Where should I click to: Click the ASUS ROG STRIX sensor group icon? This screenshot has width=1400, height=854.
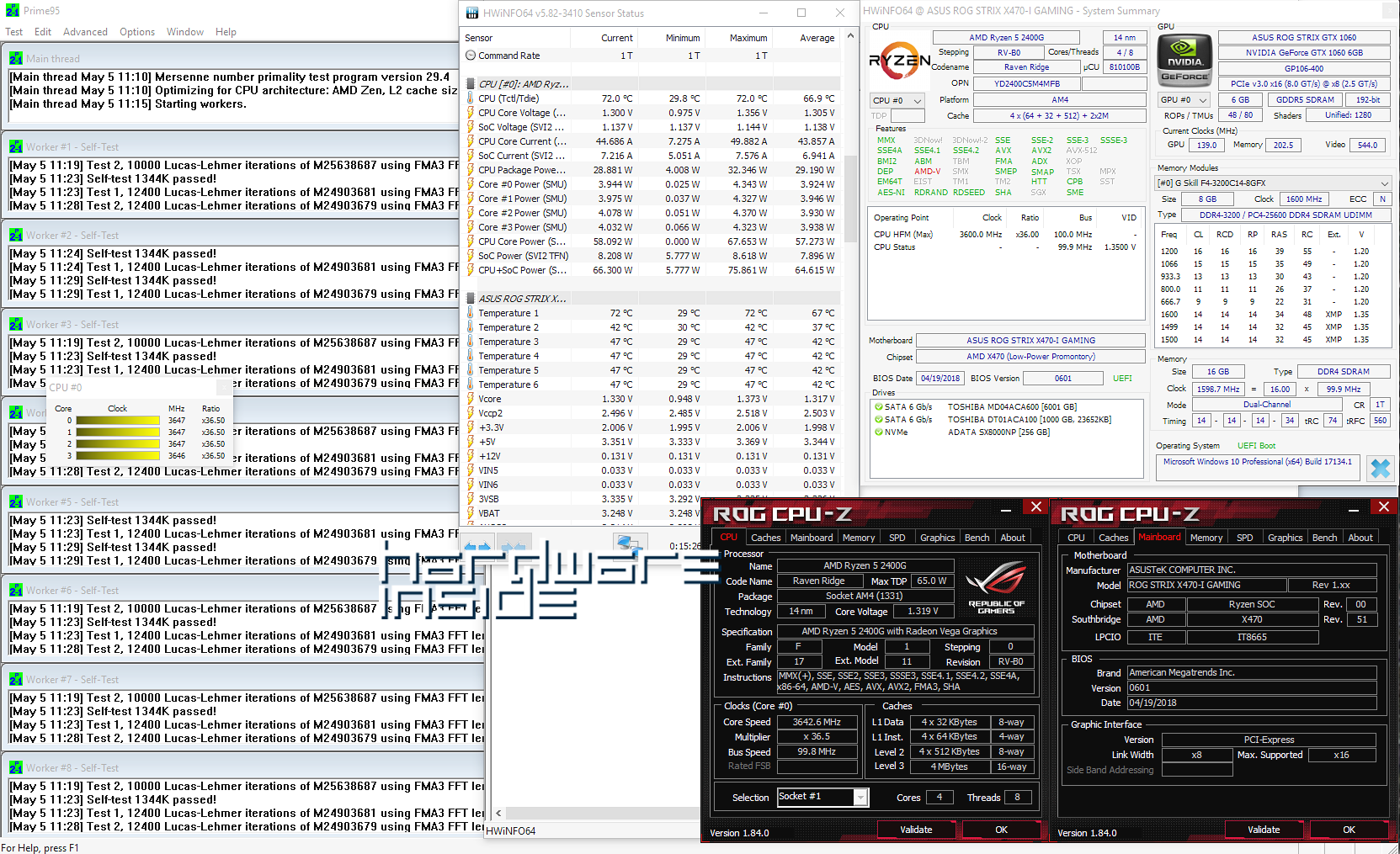[471, 299]
